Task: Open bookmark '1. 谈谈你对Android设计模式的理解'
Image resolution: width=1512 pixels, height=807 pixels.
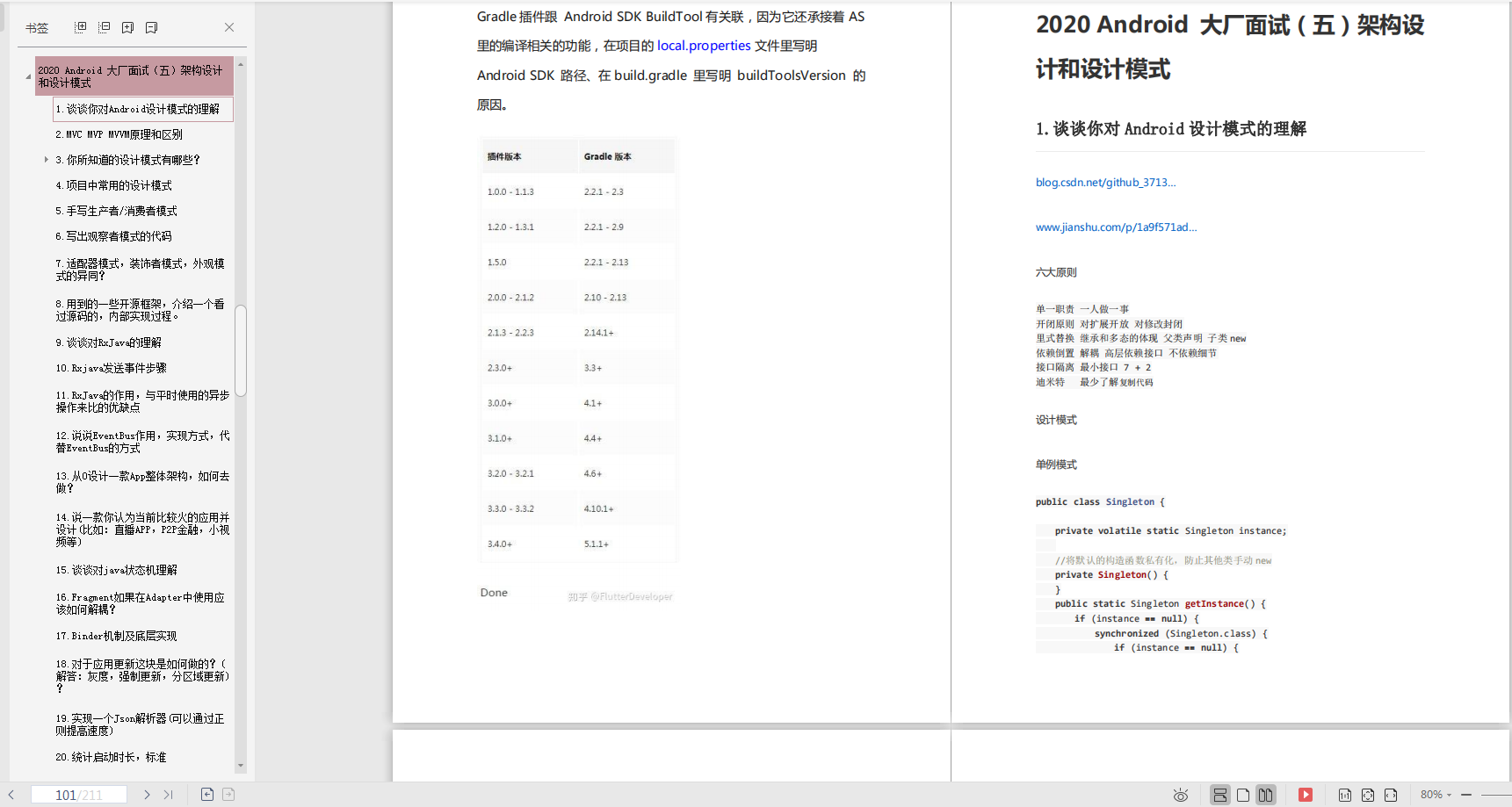Action: click(x=143, y=109)
